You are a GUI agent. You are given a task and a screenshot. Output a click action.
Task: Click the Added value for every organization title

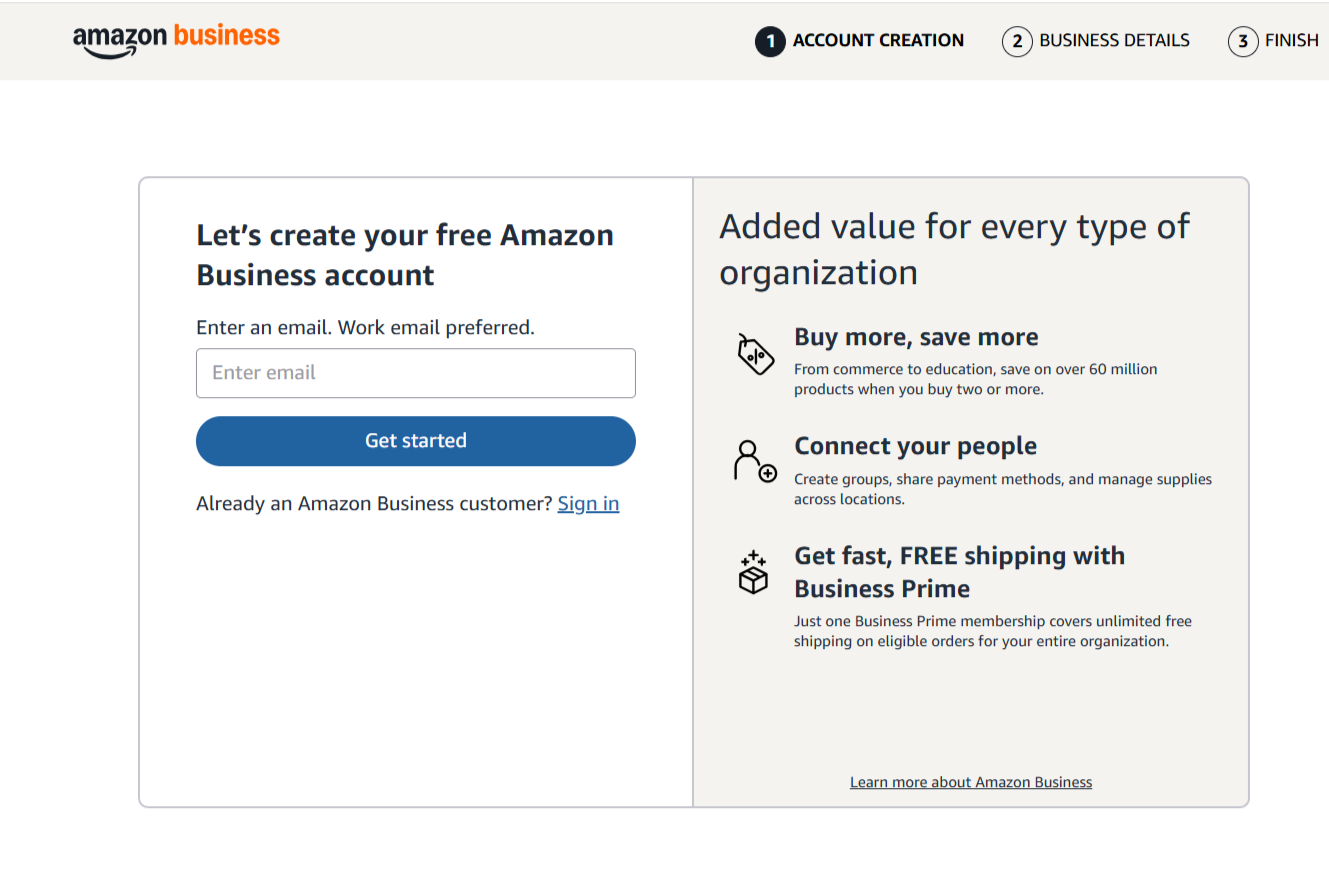954,249
